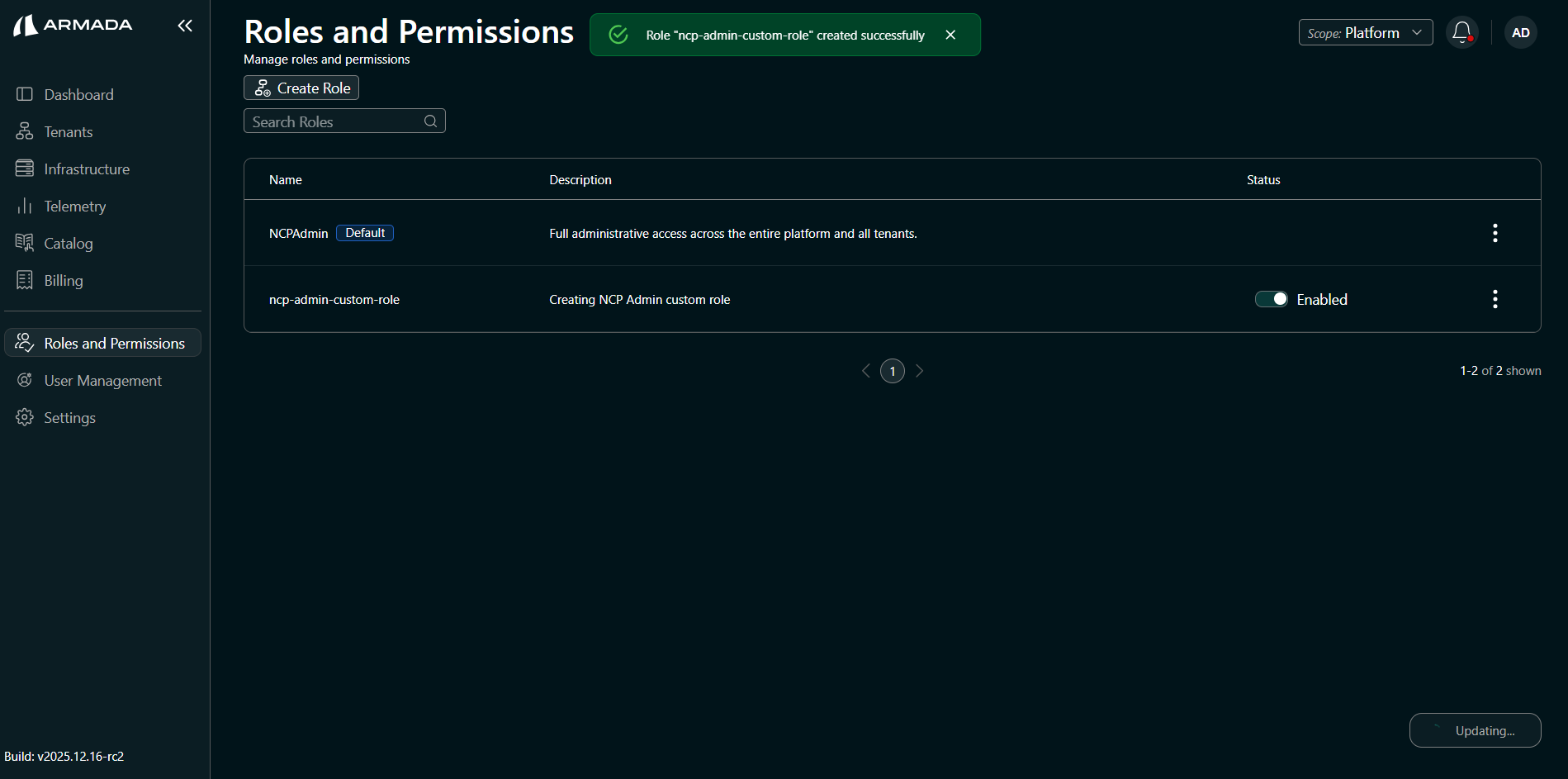This screenshot has height=779, width=1568.
Task: Click the Default badge next to NCPAdmin
Action: (365, 233)
